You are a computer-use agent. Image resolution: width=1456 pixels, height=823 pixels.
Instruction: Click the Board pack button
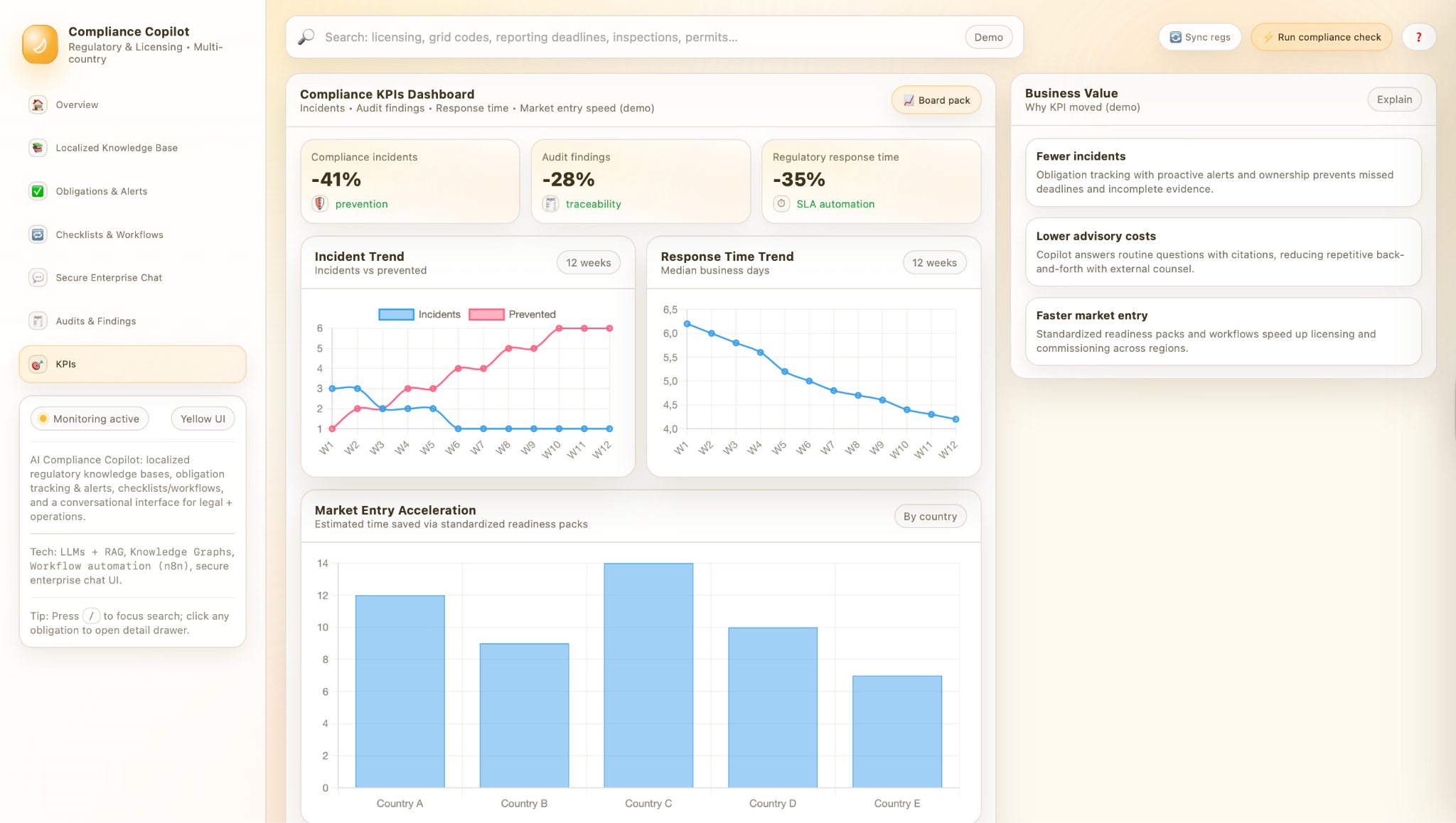click(x=936, y=100)
